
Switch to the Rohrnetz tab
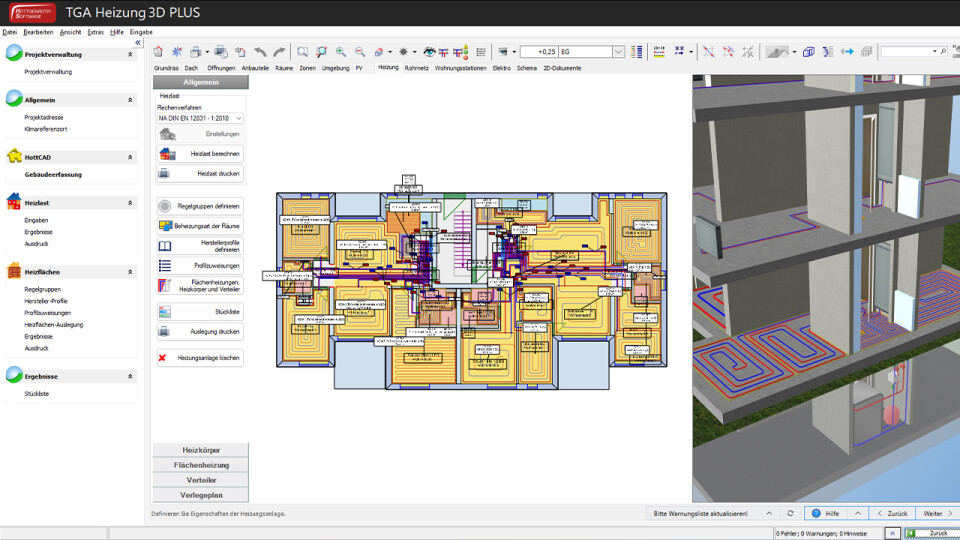click(417, 68)
